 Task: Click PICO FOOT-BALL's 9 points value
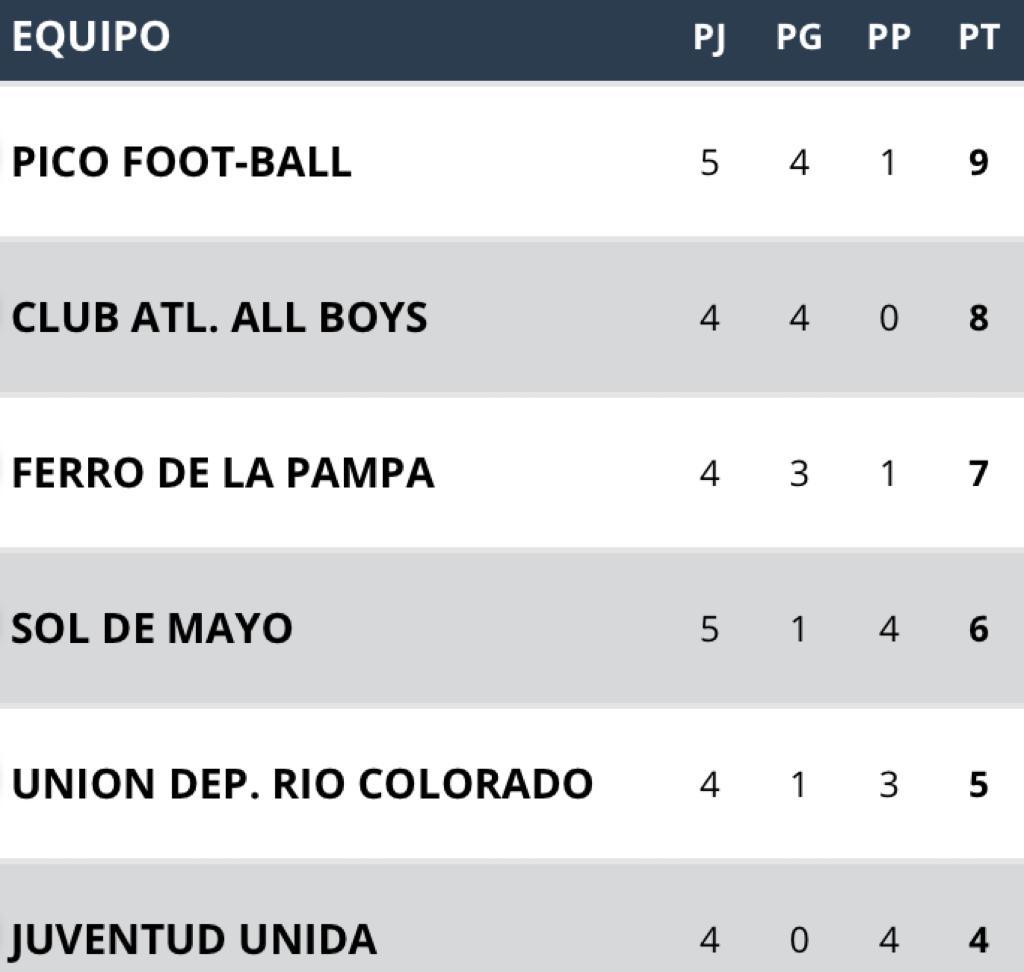(978, 162)
